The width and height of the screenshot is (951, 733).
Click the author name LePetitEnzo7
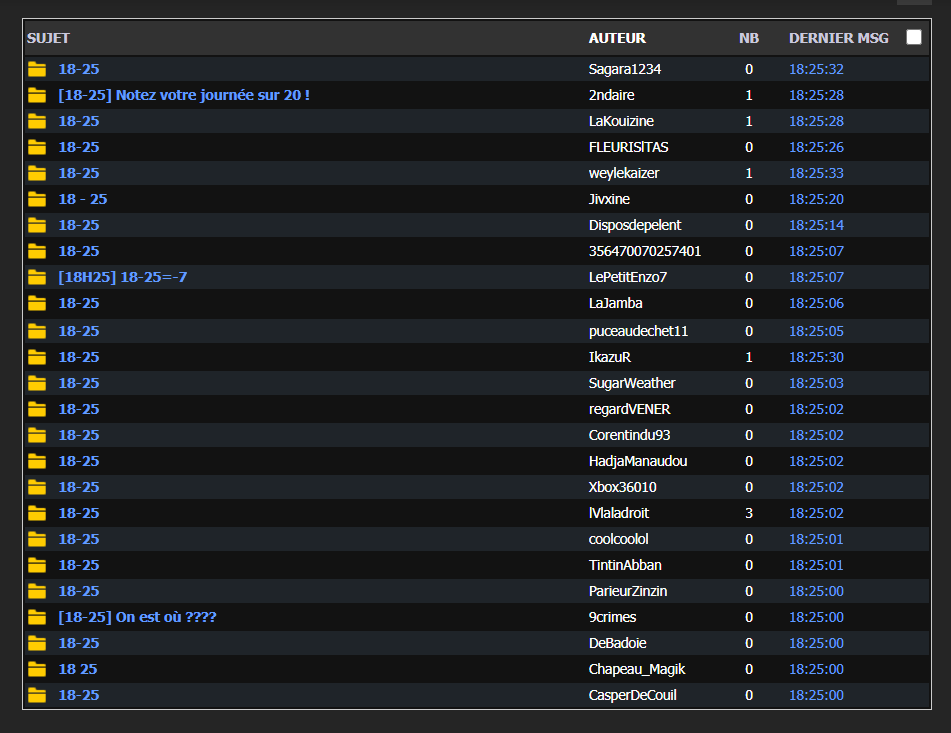point(628,277)
